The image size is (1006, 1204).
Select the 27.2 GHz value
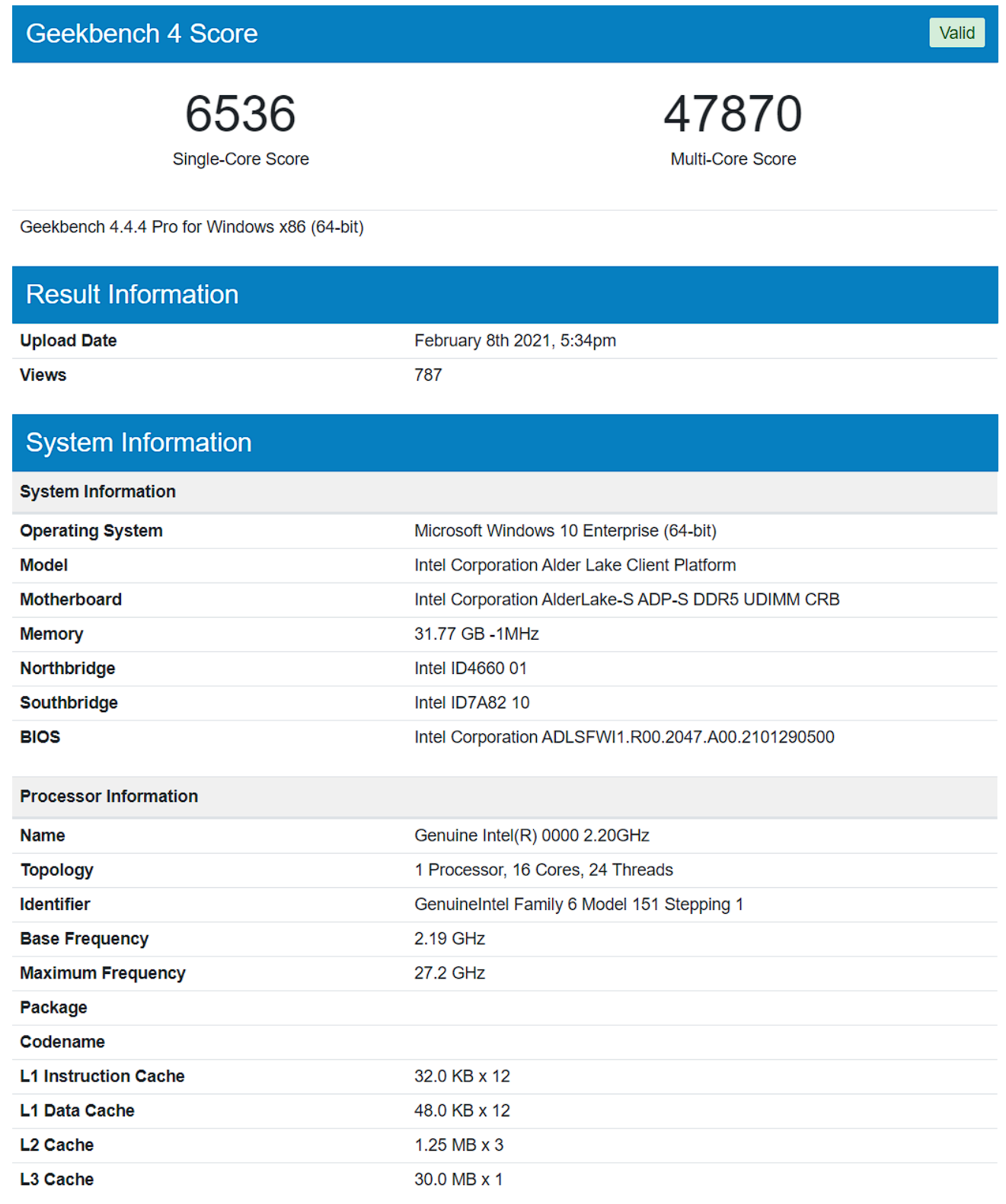click(449, 972)
